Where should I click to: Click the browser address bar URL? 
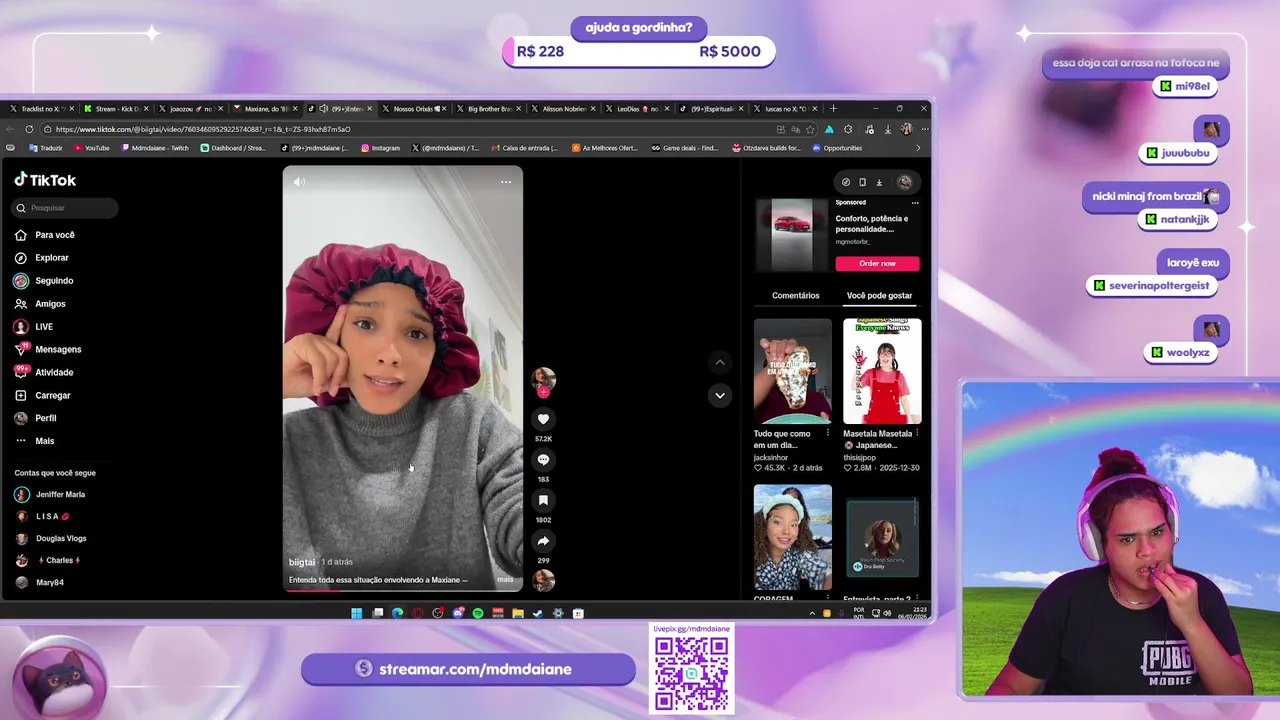tap(203, 129)
